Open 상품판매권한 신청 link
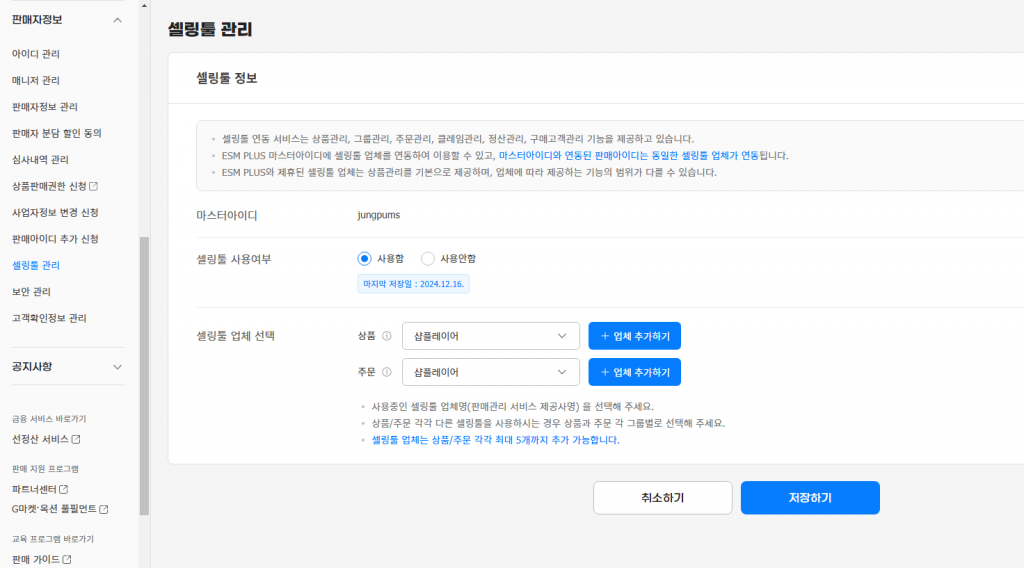Screen dimensions: 1024x568 click(50, 186)
